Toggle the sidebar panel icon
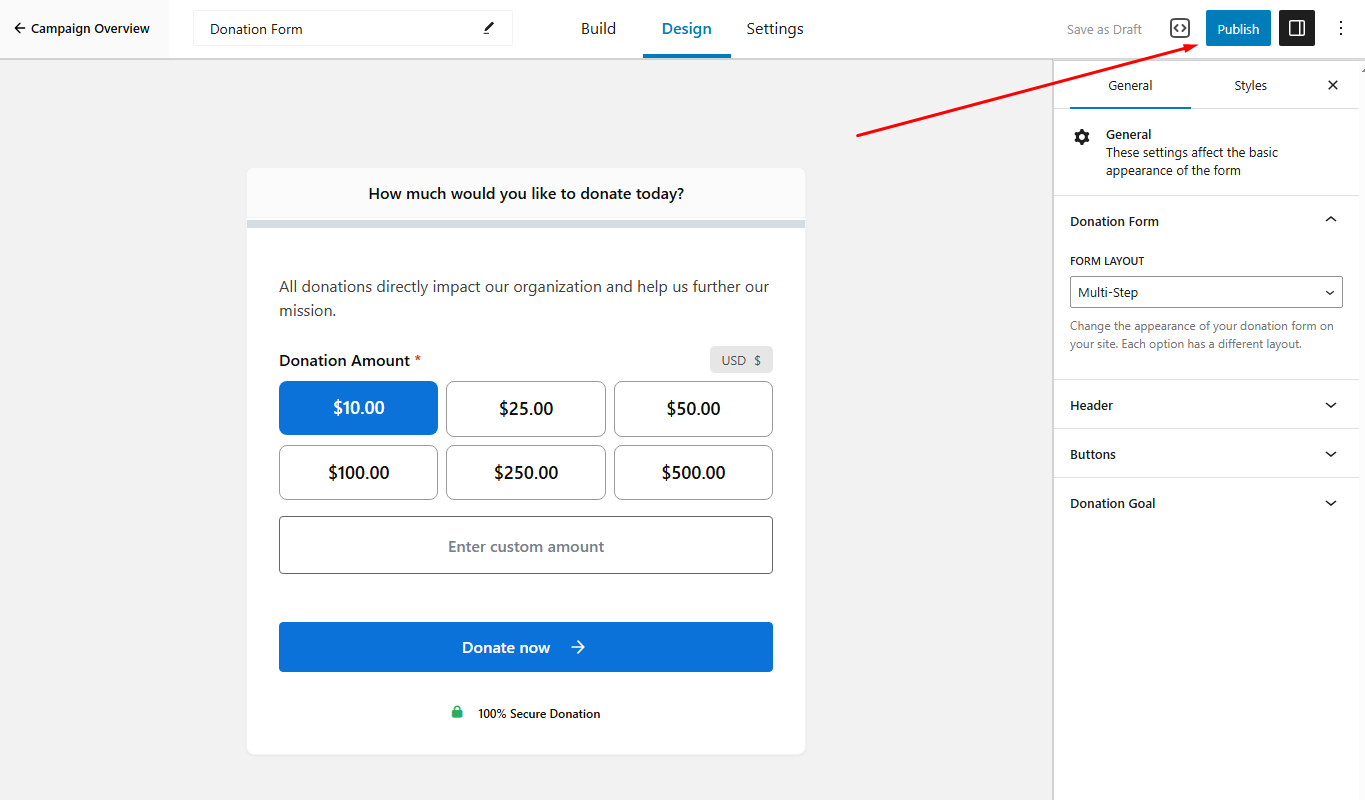This screenshot has width=1365, height=800. 1297,28
